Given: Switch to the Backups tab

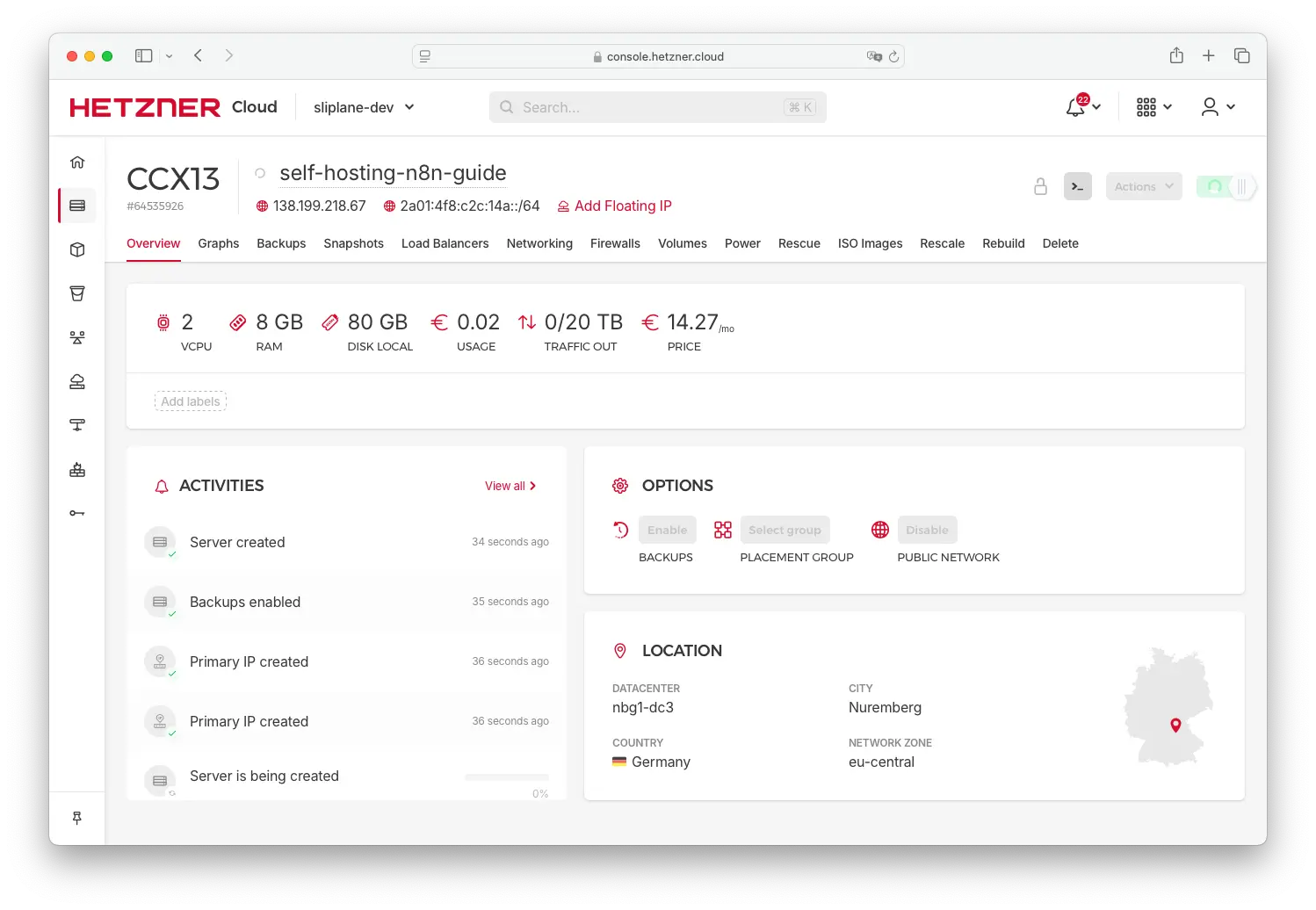Looking at the screenshot, I should coord(281,243).
